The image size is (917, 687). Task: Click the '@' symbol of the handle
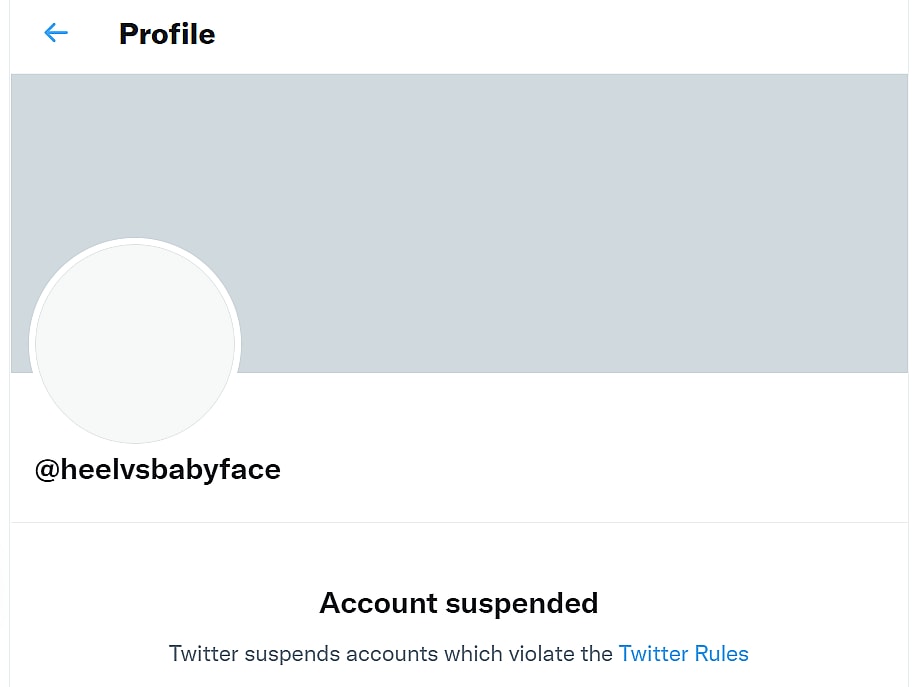click(47, 469)
